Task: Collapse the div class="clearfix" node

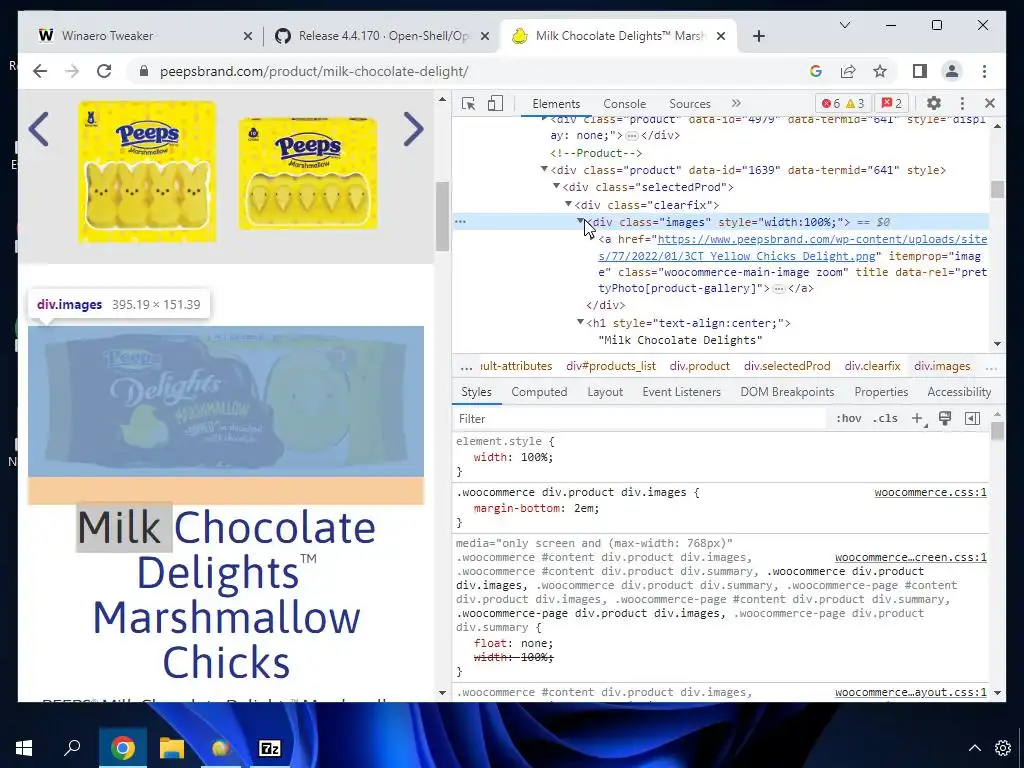Action: 568,204
